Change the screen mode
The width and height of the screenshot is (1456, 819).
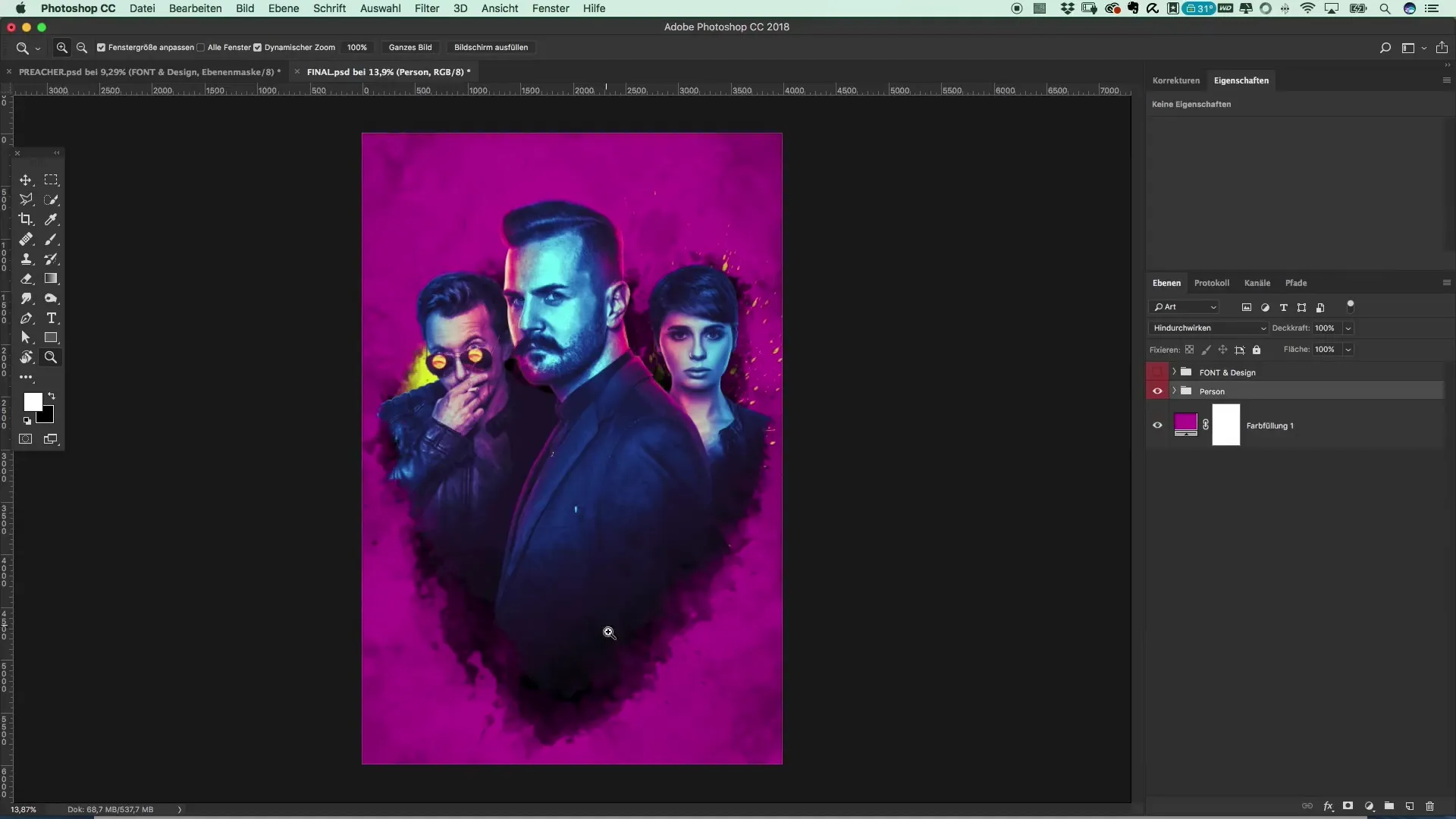click(51, 439)
